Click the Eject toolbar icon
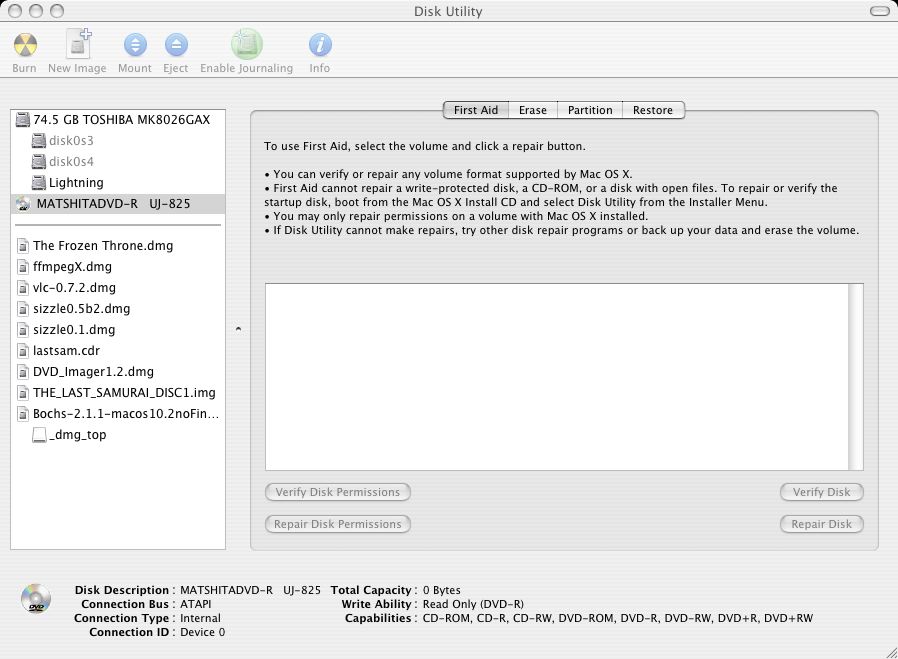 point(176,45)
